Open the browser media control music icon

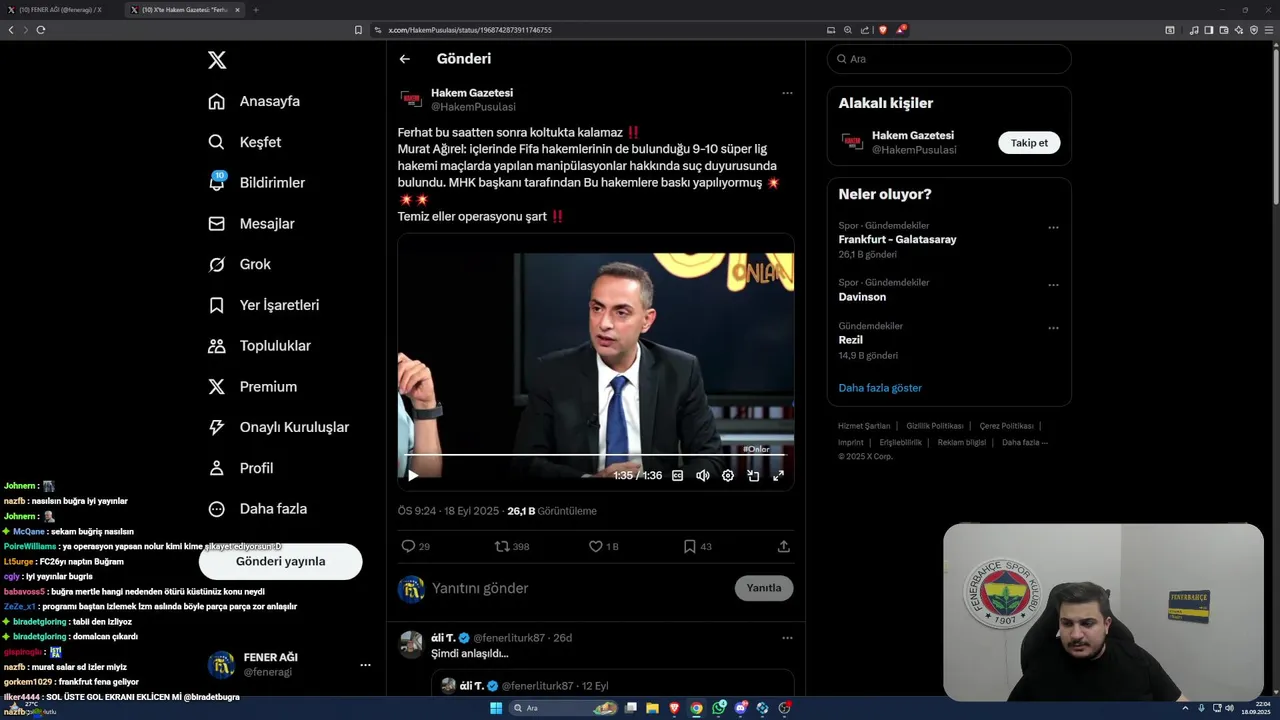click(x=1194, y=30)
